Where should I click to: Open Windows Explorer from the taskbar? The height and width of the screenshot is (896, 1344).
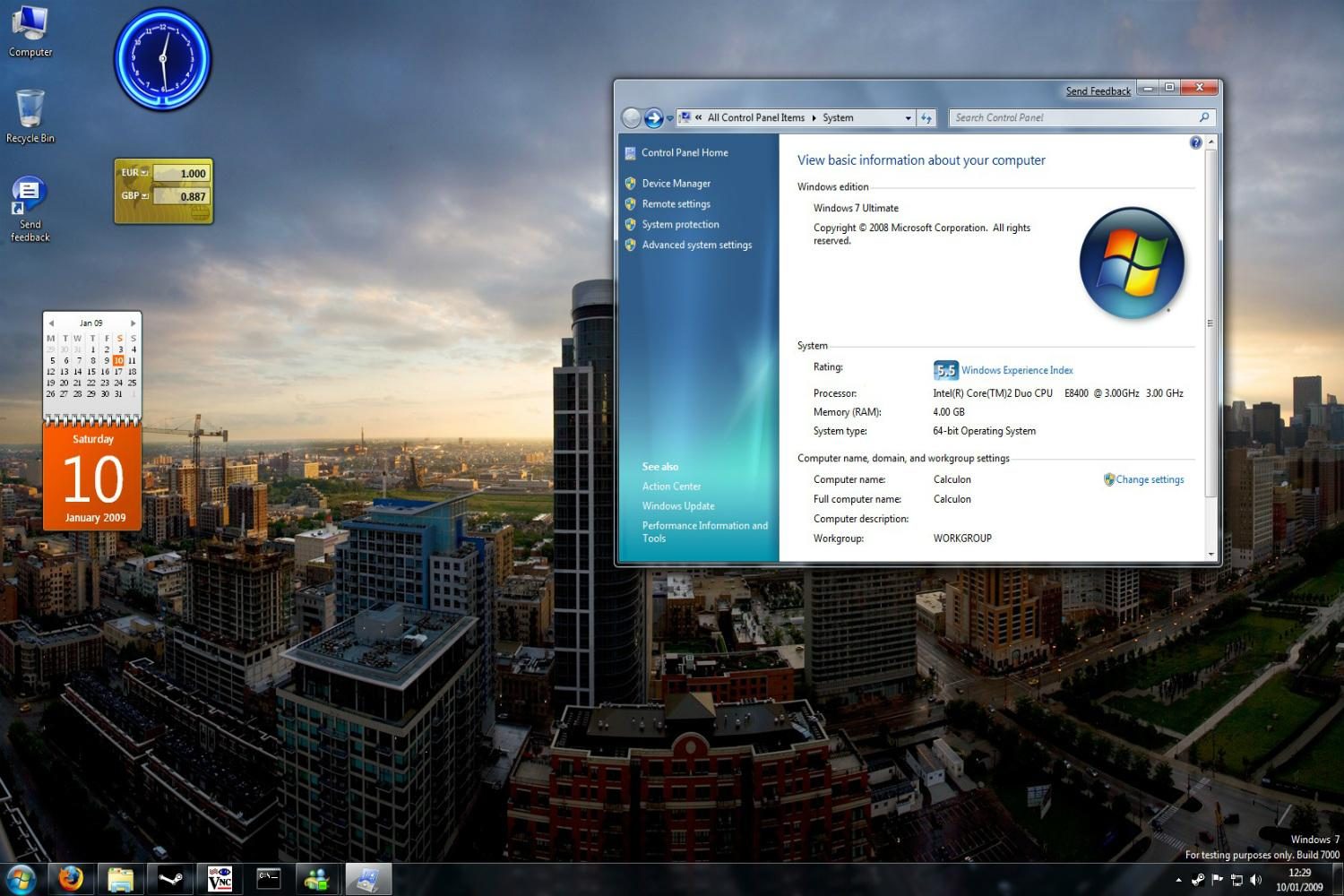pyautogui.click(x=120, y=879)
